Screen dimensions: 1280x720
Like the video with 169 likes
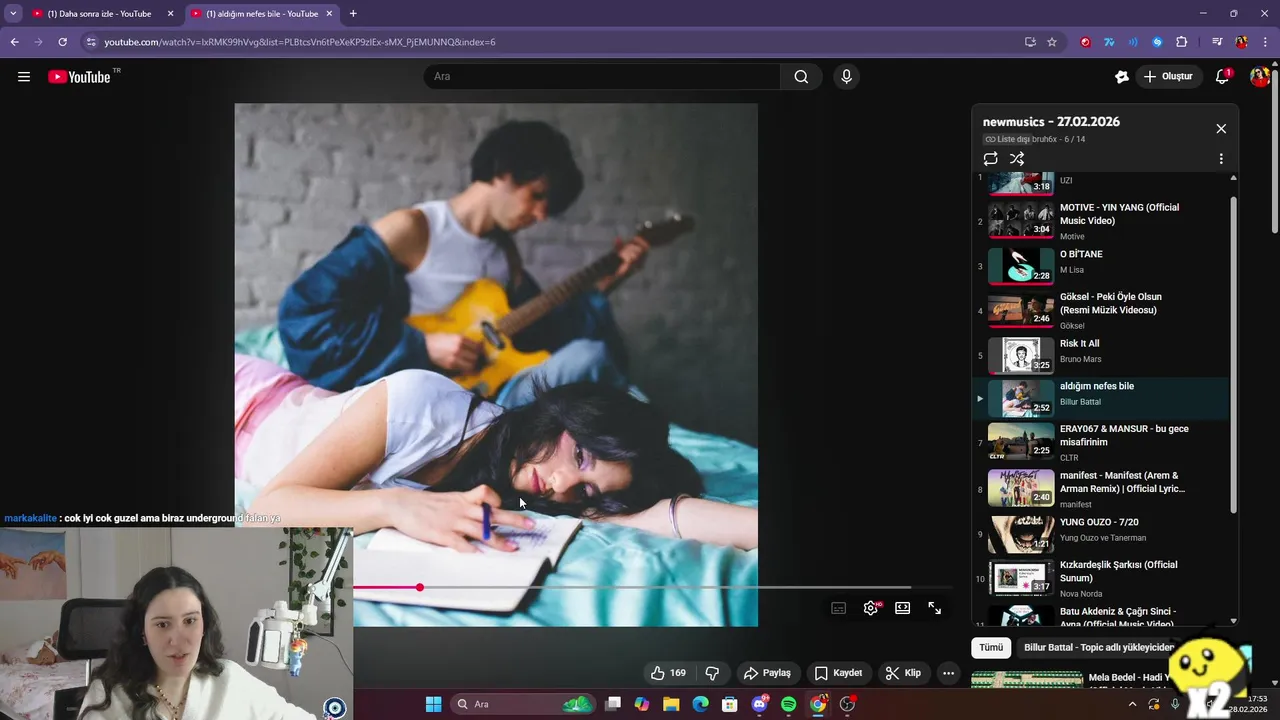pyautogui.click(x=668, y=673)
